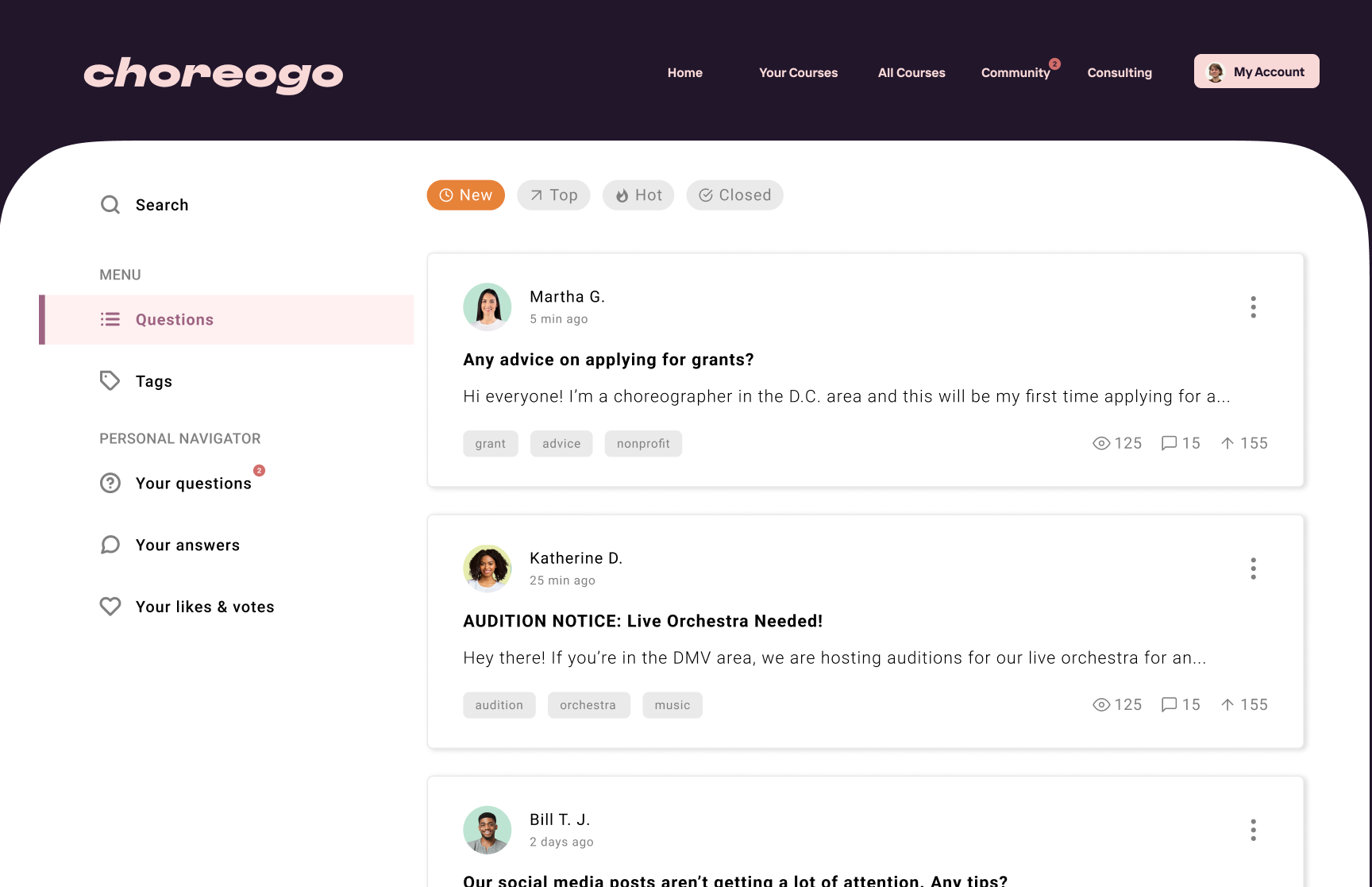Click the avatar icon in My Account button
The width and height of the screenshot is (1372, 887).
click(1216, 71)
